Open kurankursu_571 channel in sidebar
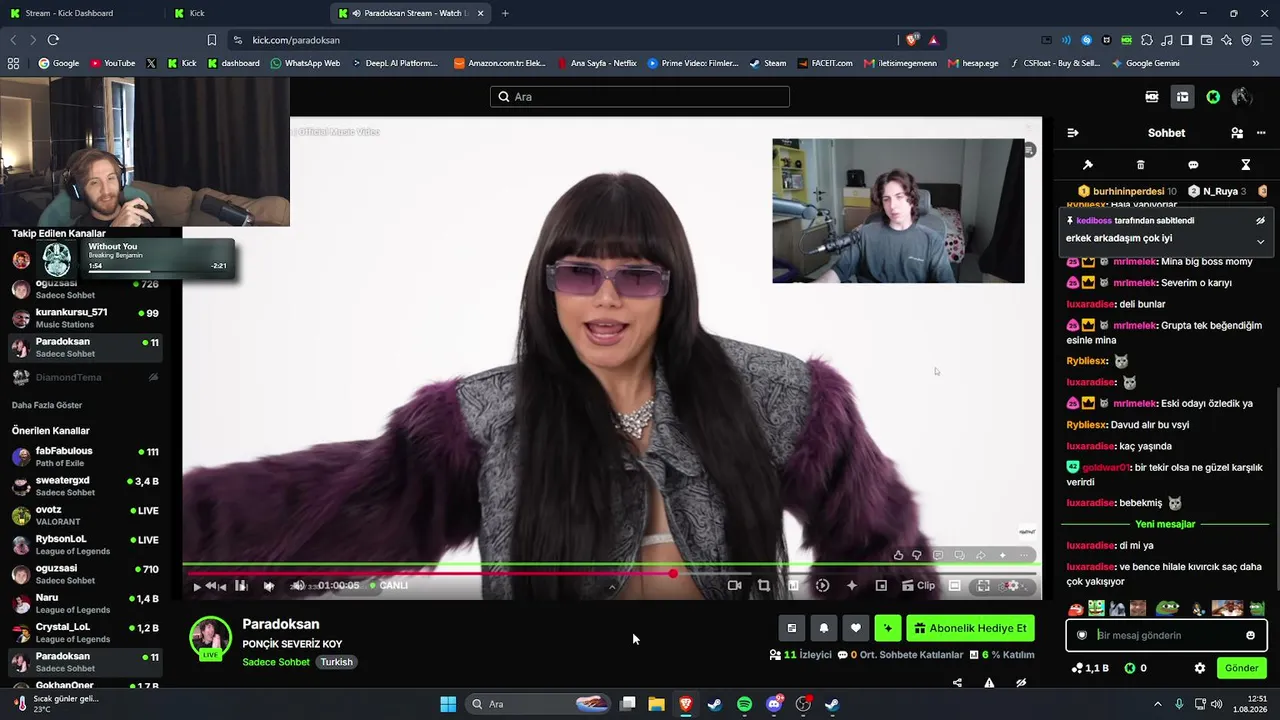 pyautogui.click(x=85, y=318)
